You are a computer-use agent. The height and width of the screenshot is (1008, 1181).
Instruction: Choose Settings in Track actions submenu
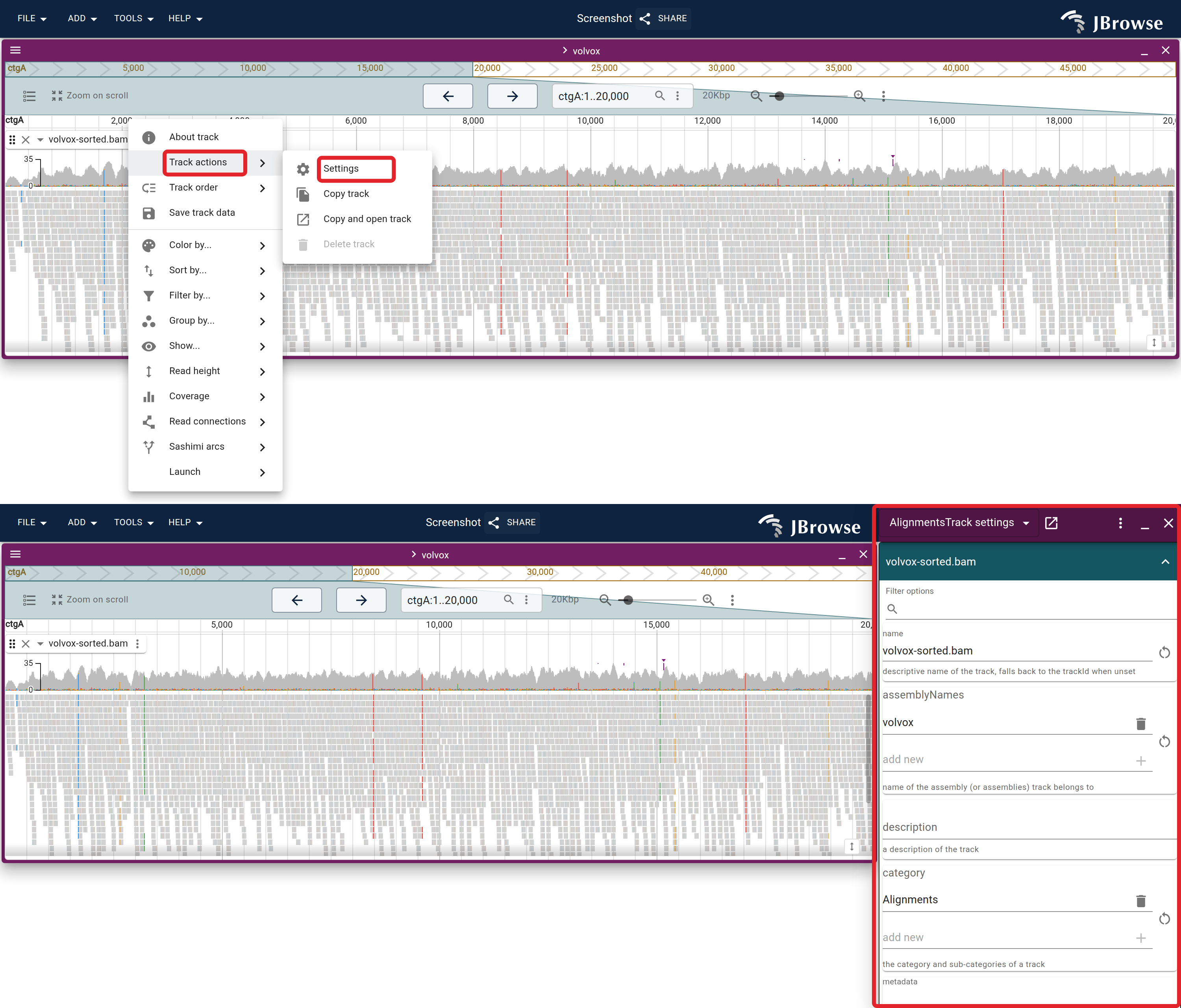[357, 169]
